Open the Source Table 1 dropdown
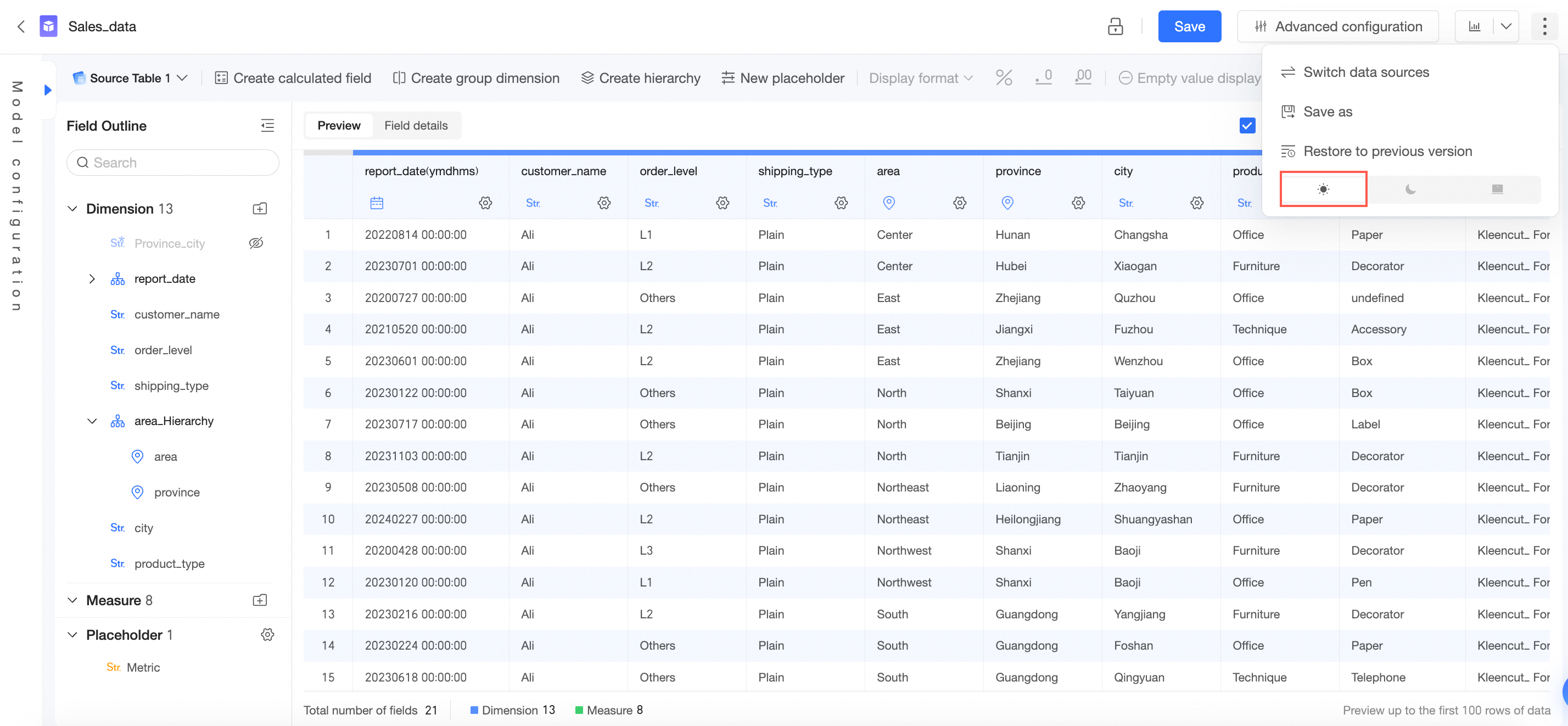This screenshot has width=1568, height=726. coord(130,78)
